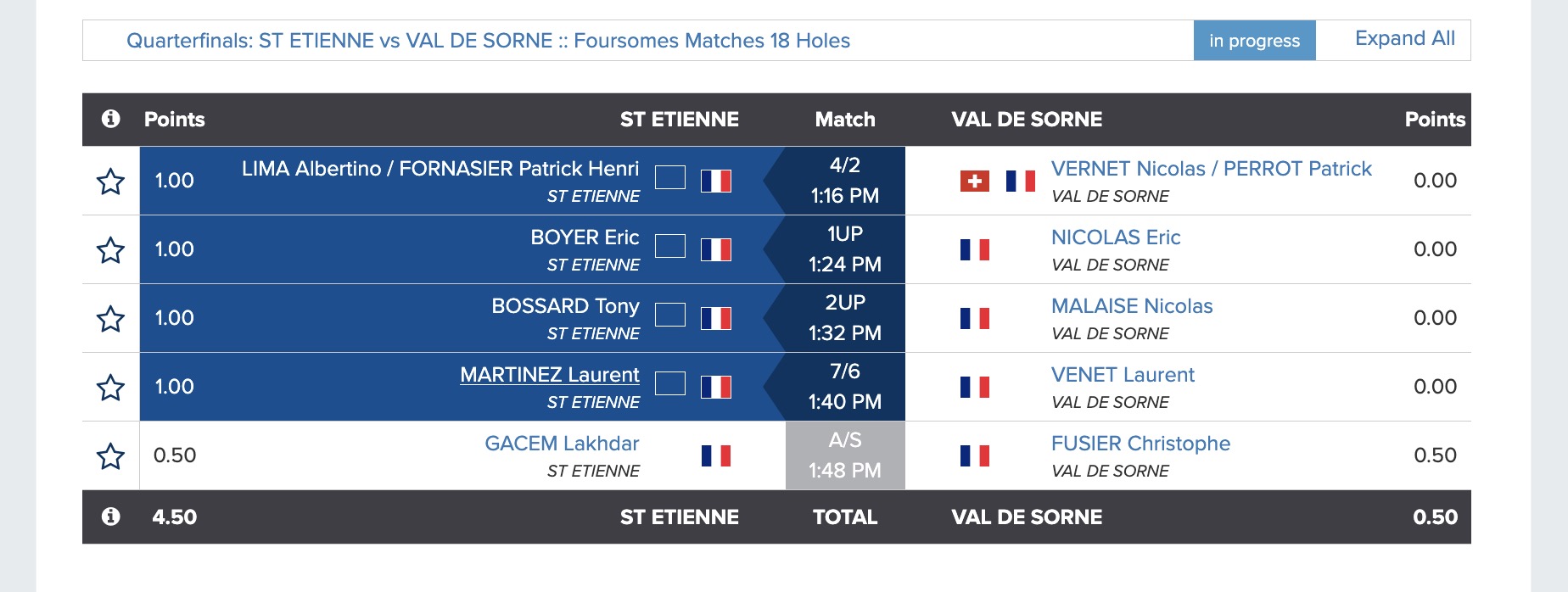Click info icon in TOTAL footer row
The width and height of the screenshot is (1568, 592).
tap(110, 517)
